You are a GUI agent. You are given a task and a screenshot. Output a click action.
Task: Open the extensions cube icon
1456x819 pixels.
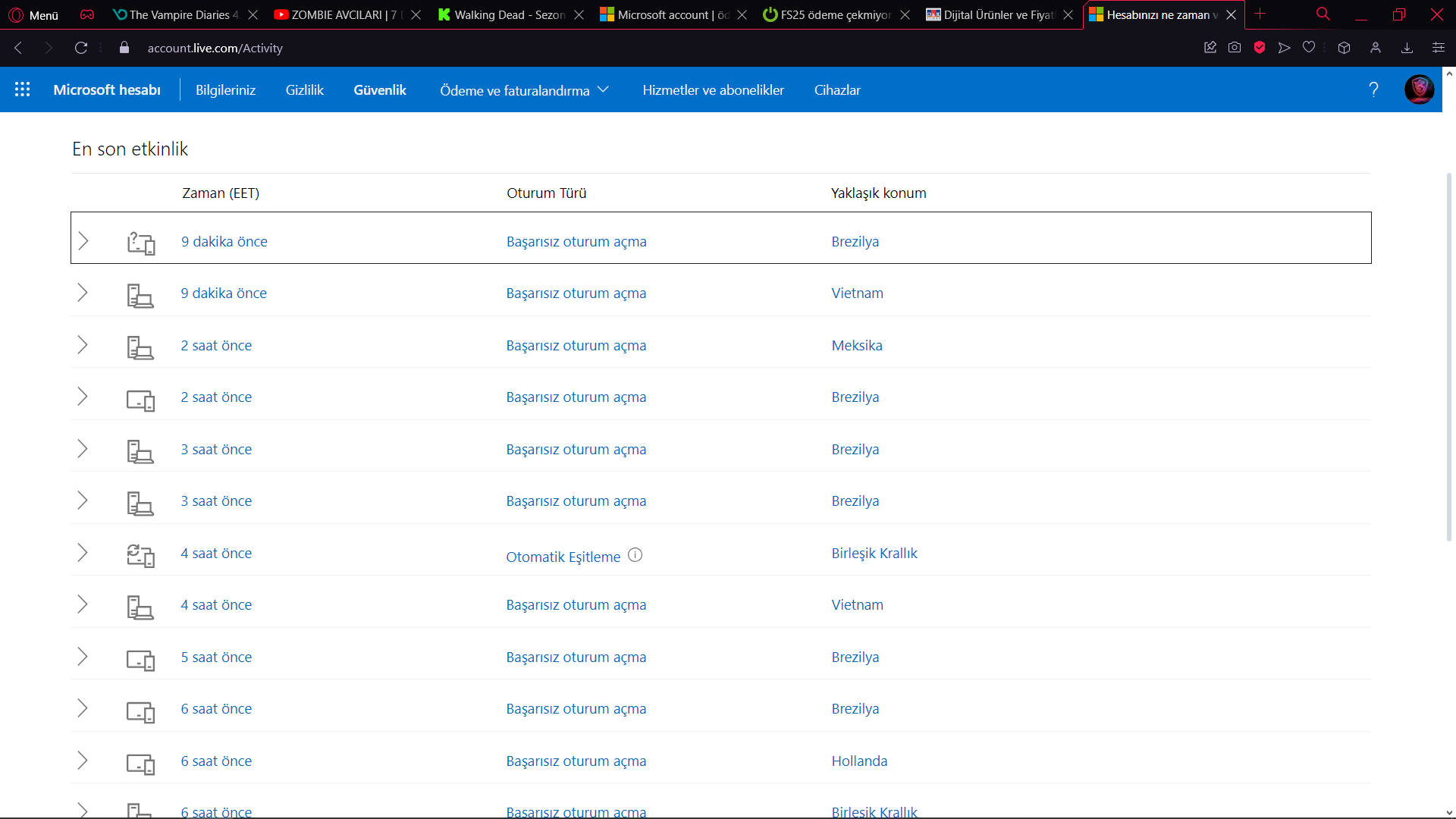tap(1344, 48)
